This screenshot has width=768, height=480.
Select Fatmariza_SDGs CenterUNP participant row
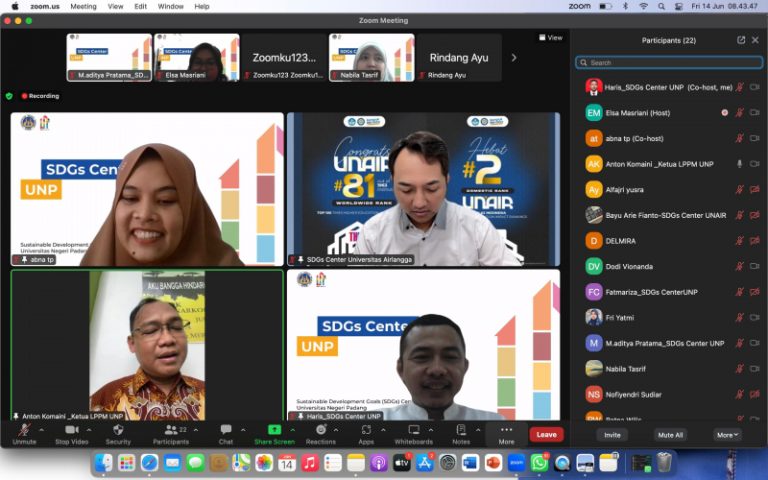click(x=669, y=292)
